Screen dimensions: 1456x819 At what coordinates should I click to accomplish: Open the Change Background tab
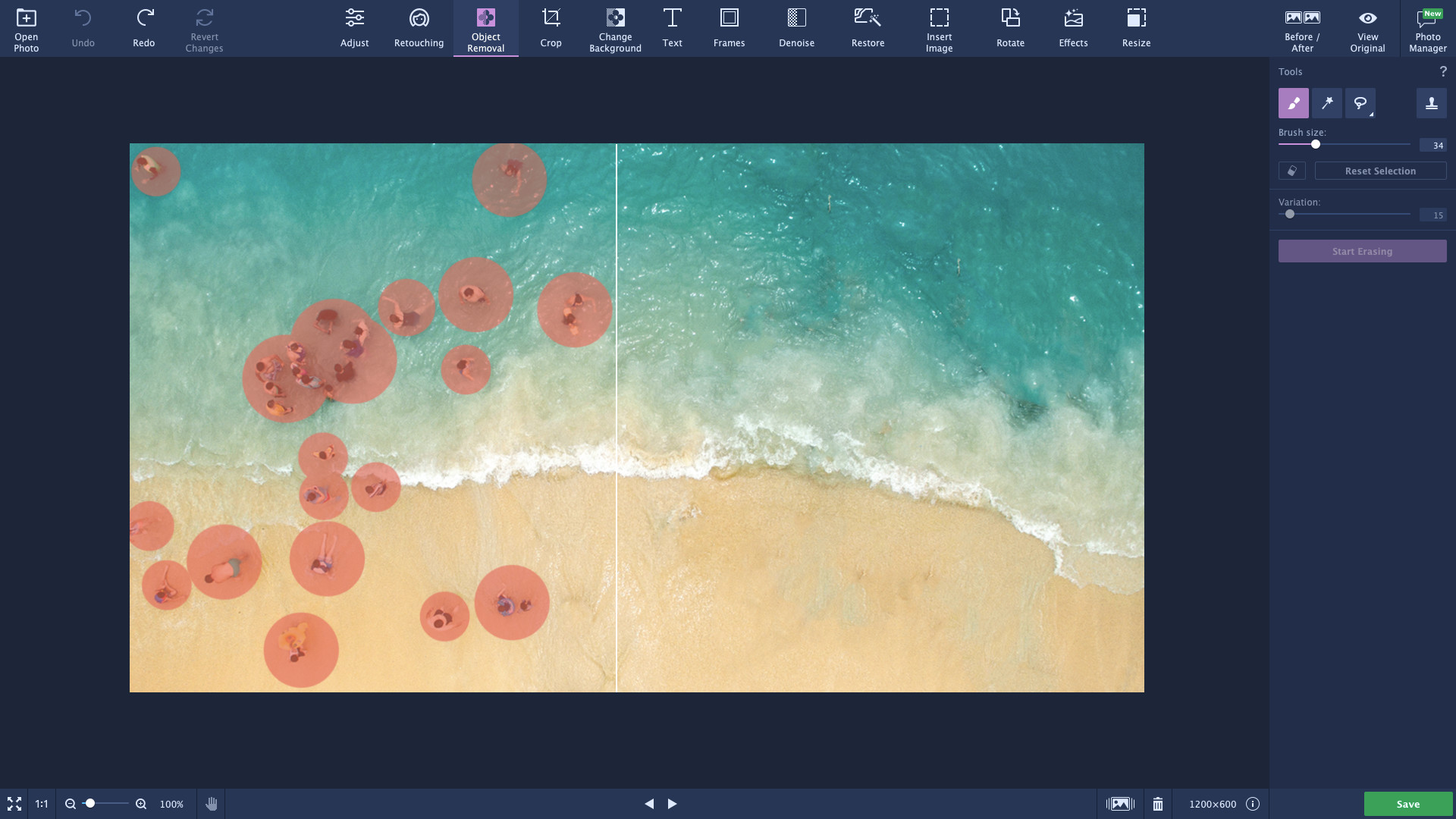coord(615,29)
